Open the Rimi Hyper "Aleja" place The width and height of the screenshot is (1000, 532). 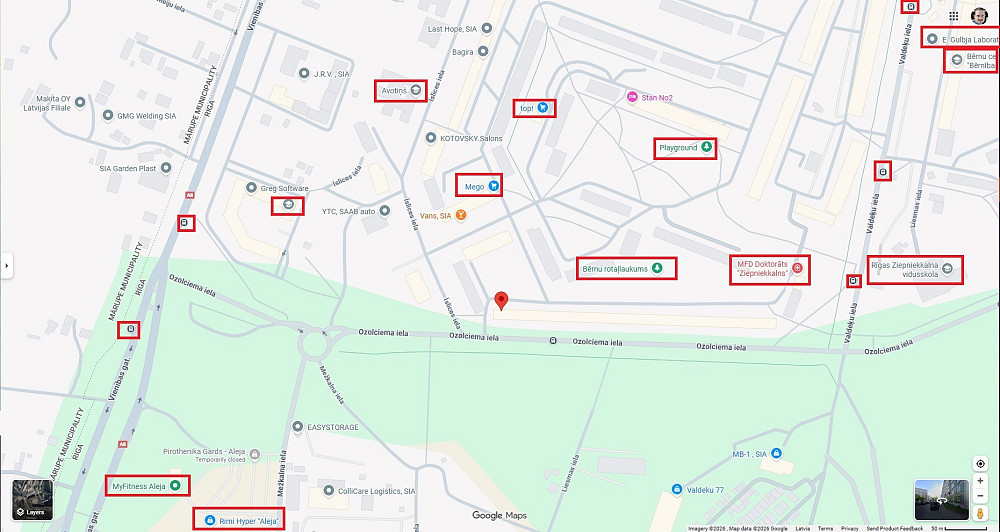coord(238,521)
